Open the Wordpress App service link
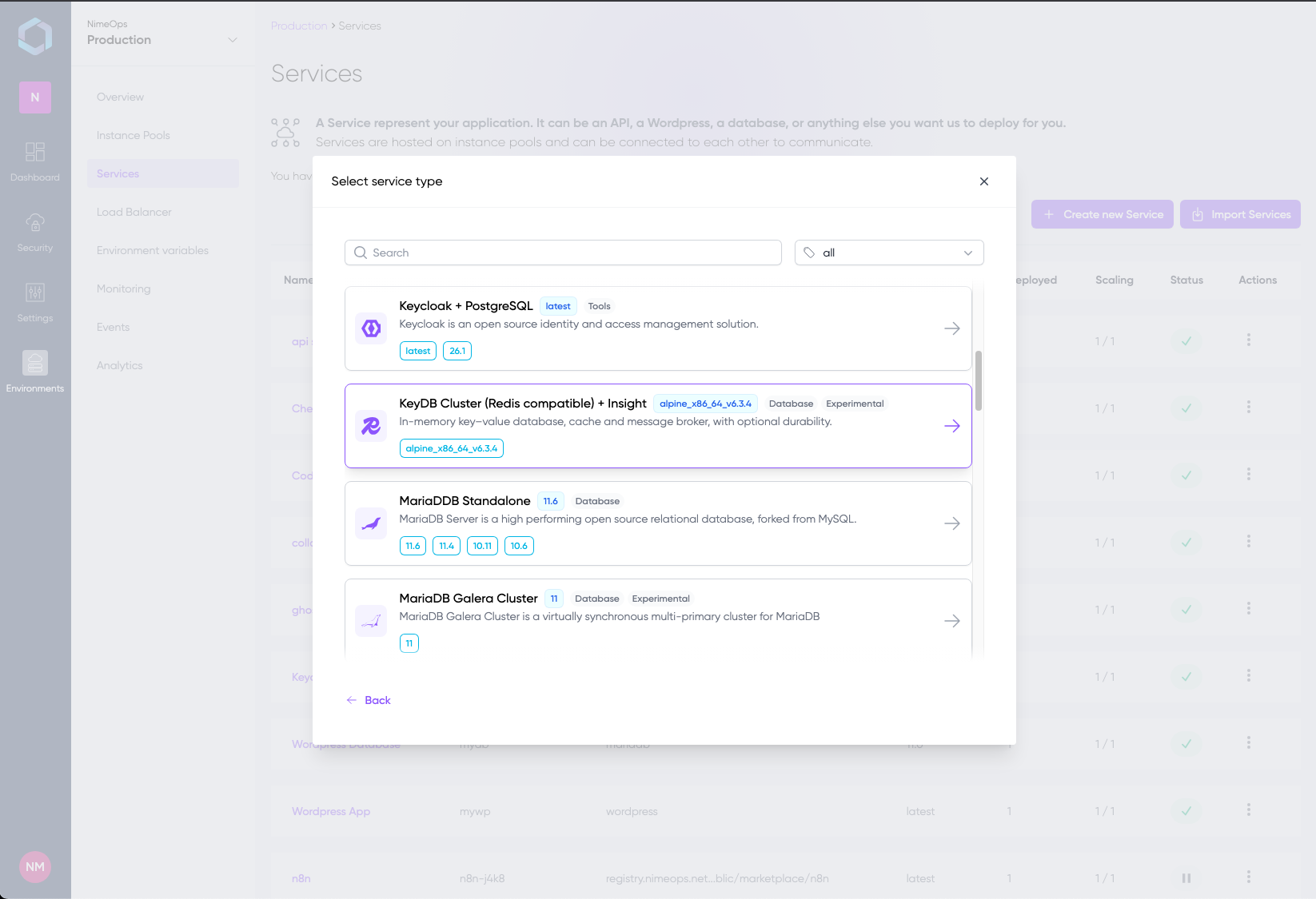This screenshot has height=899, width=1316. [331, 811]
